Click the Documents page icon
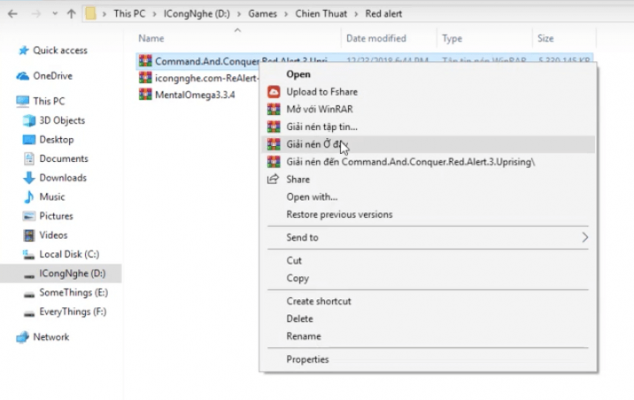The height and width of the screenshot is (400, 634). pyautogui.click(x=29, y=158)
